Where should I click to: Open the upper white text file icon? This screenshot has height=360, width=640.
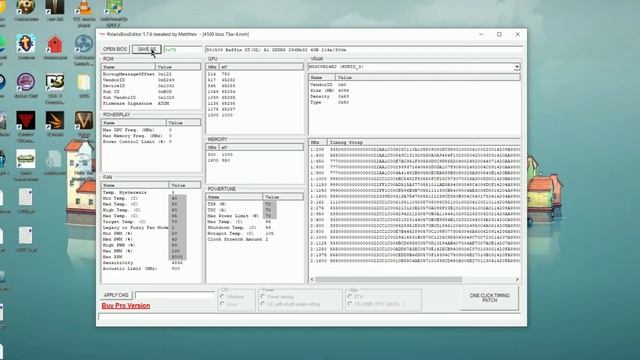[25, 198]
